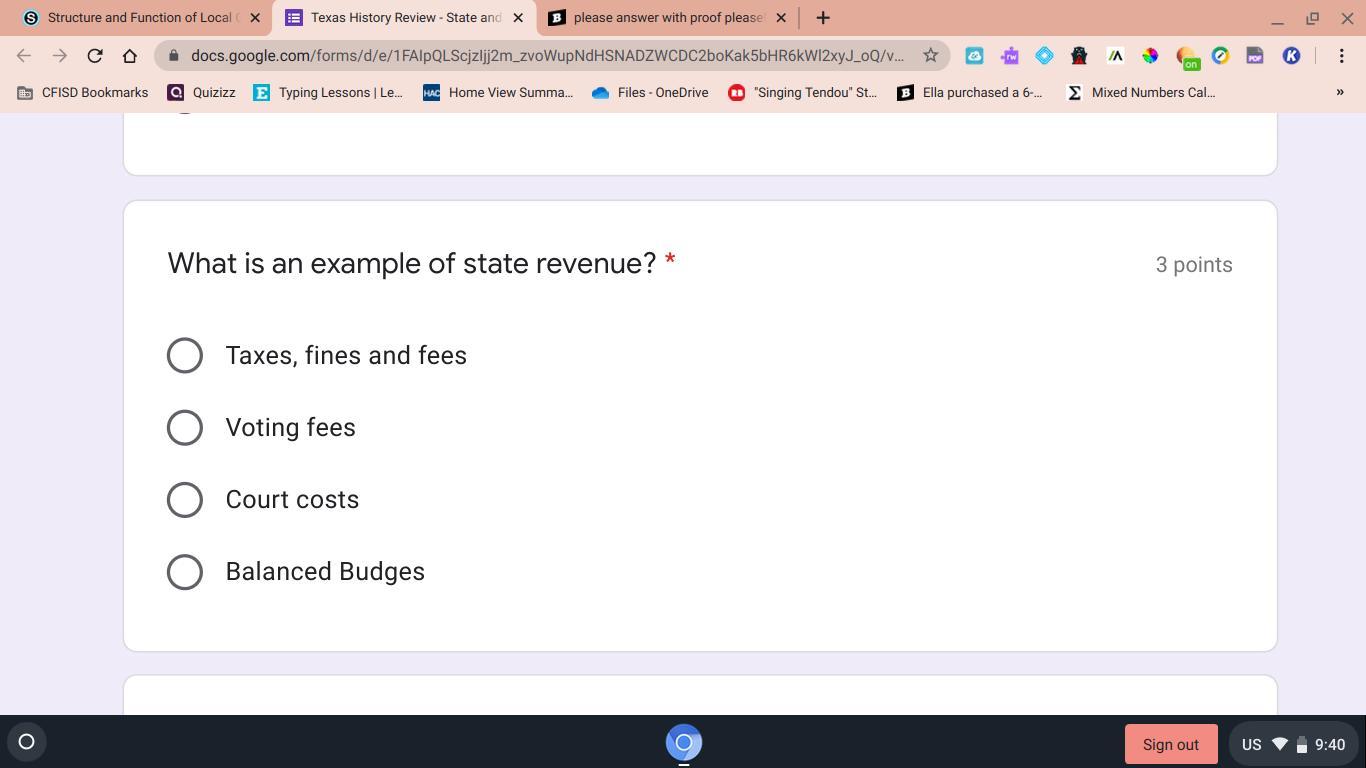Close the 'Structure and Function of Local' tab
The width and height of the screenshot is (1366, 768).
(x=255, y=18)
